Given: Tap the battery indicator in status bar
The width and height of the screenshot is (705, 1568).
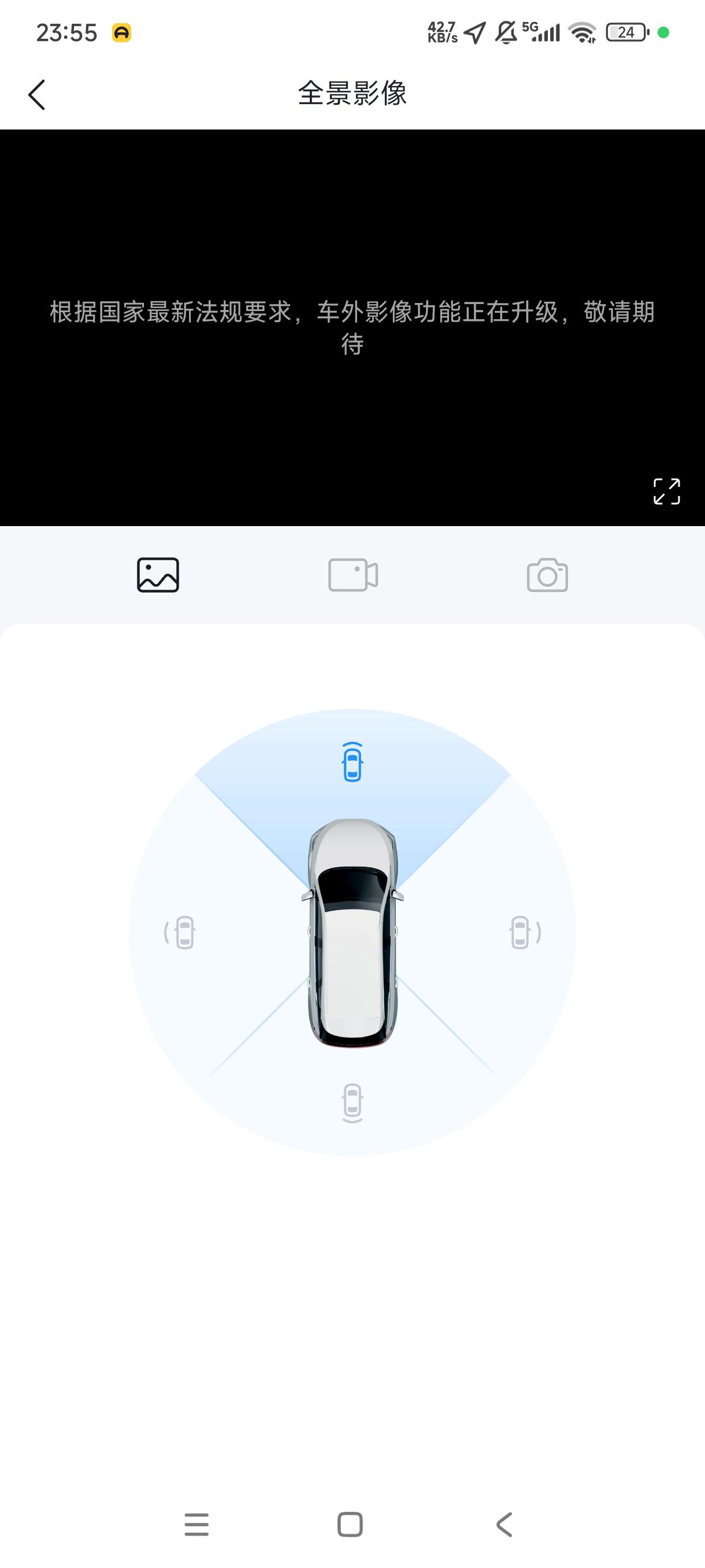Looking at the screenshot, I should click(628, 32).
